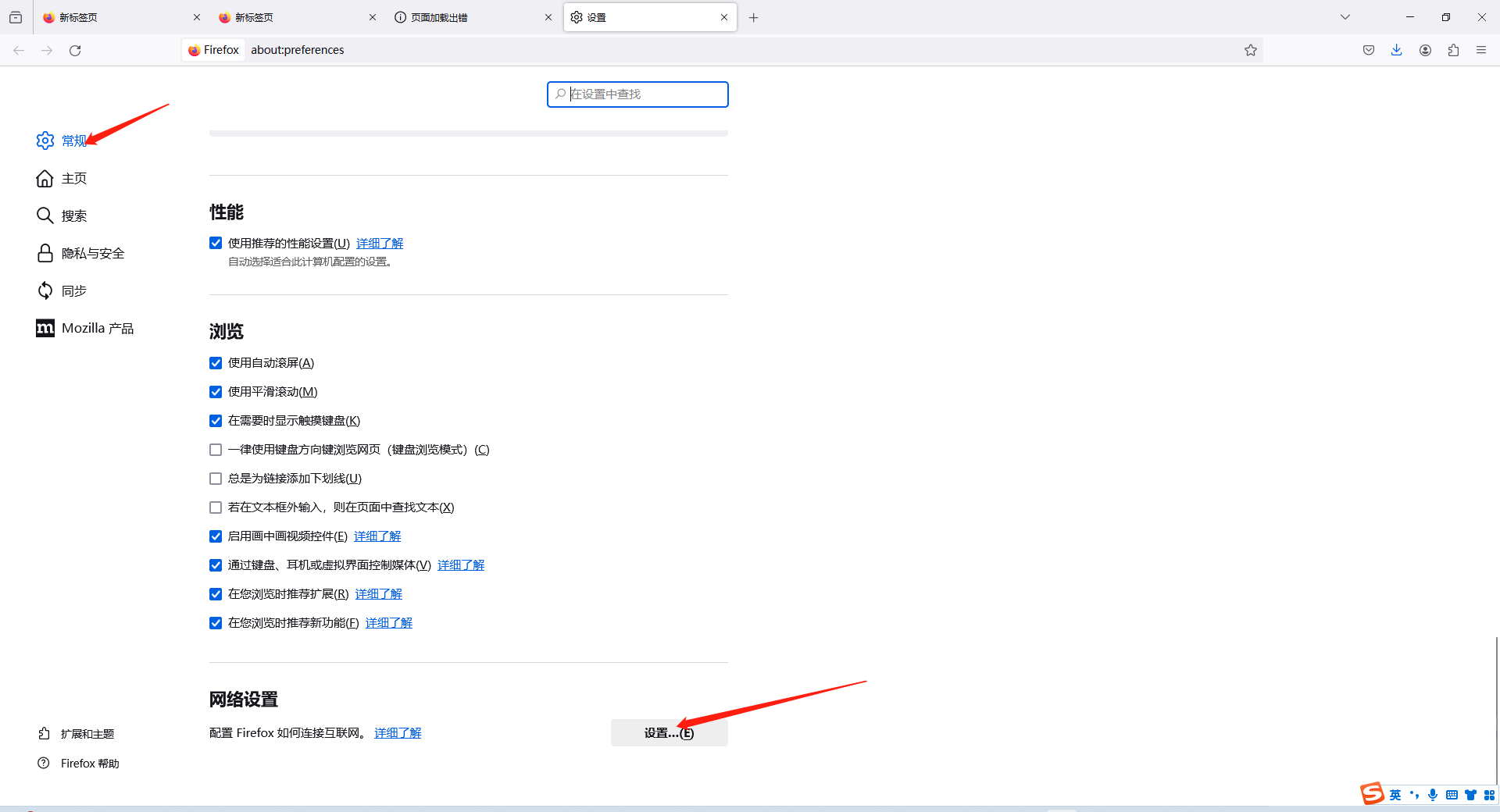Viewport: 1500px width, 812px height.
Task: Enable 总是为链接添加下划线 checkbox
Action: [216, 479]
